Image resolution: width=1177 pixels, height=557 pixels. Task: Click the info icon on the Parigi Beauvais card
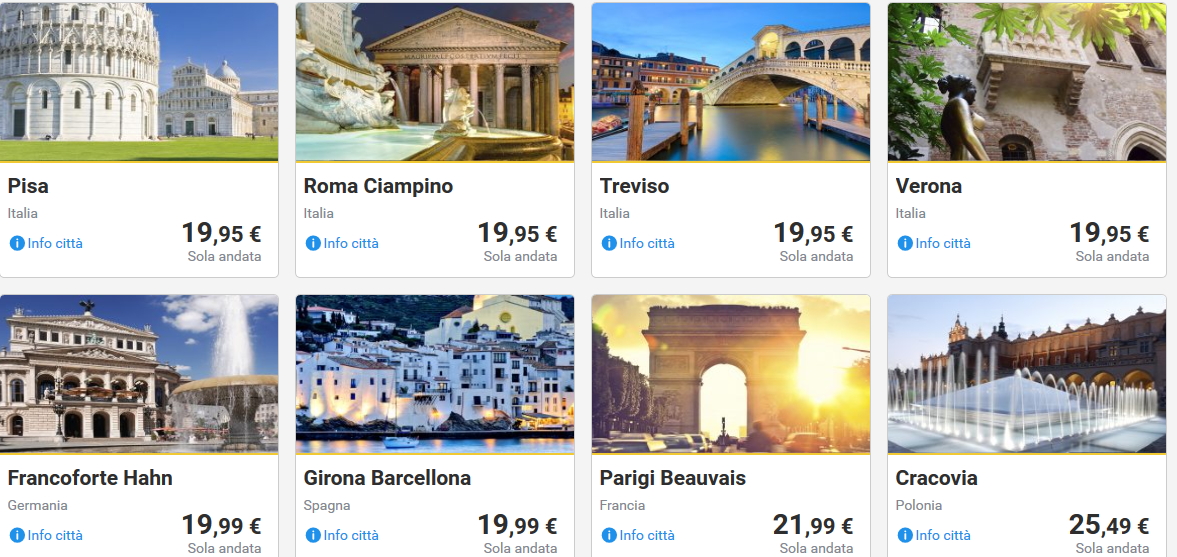pyautogui.click(x=609, y=535)
